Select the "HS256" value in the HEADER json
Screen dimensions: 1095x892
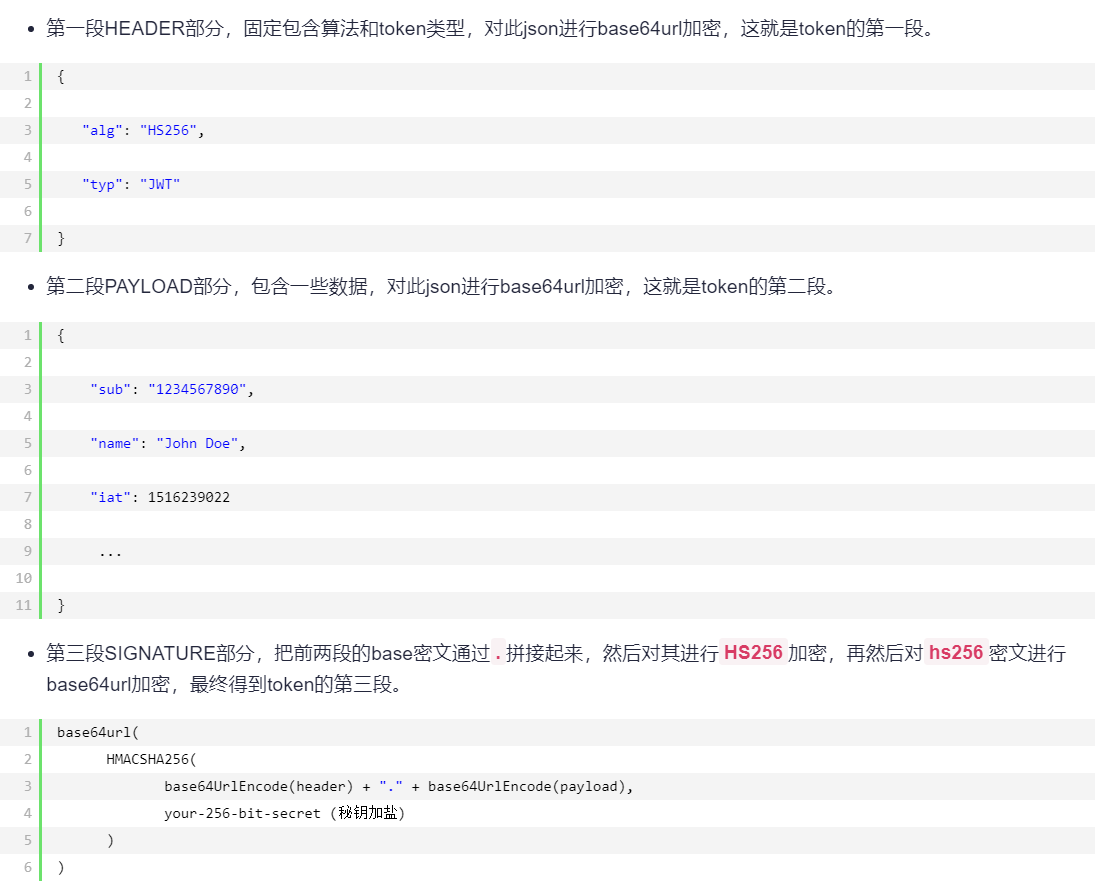170,130
